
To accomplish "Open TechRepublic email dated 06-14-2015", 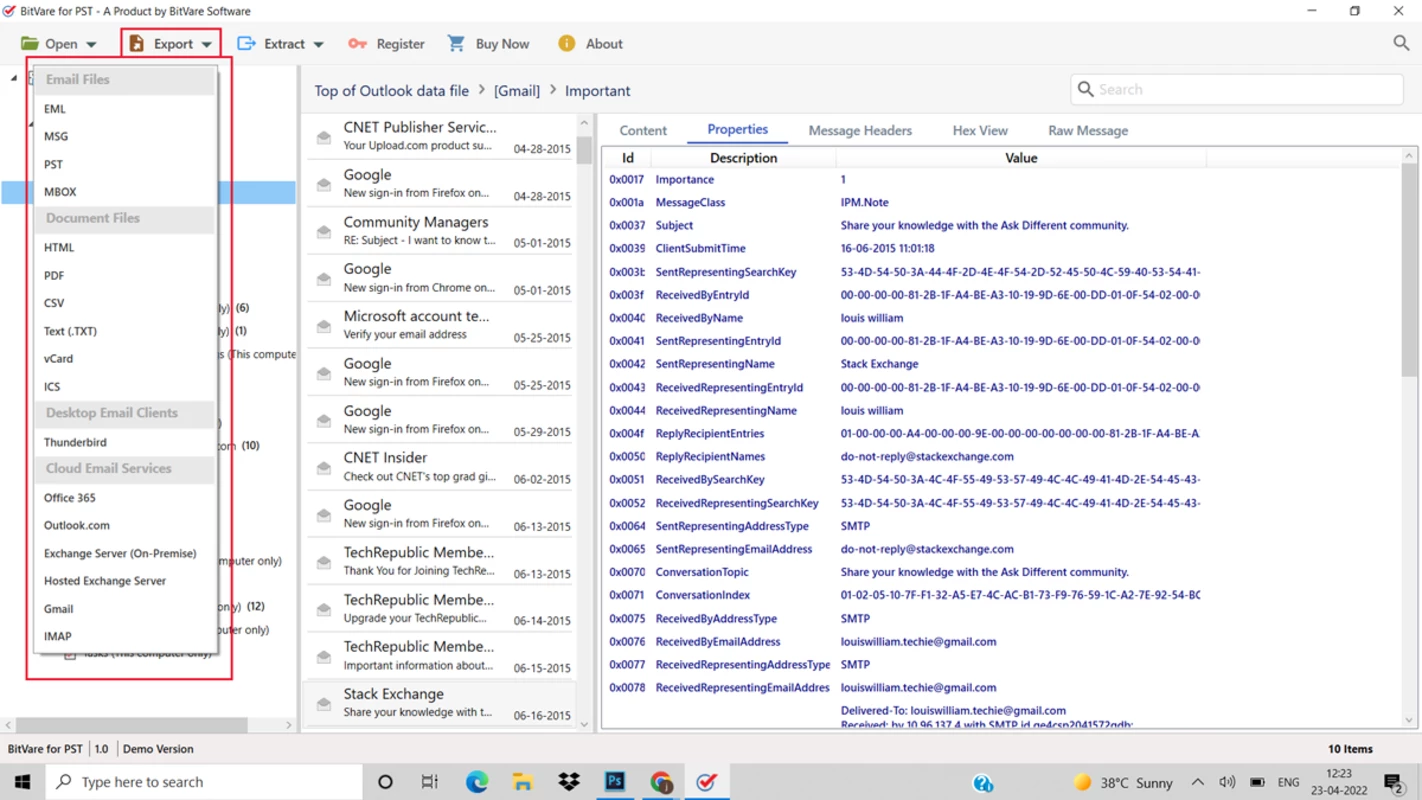I will point(440,609).
